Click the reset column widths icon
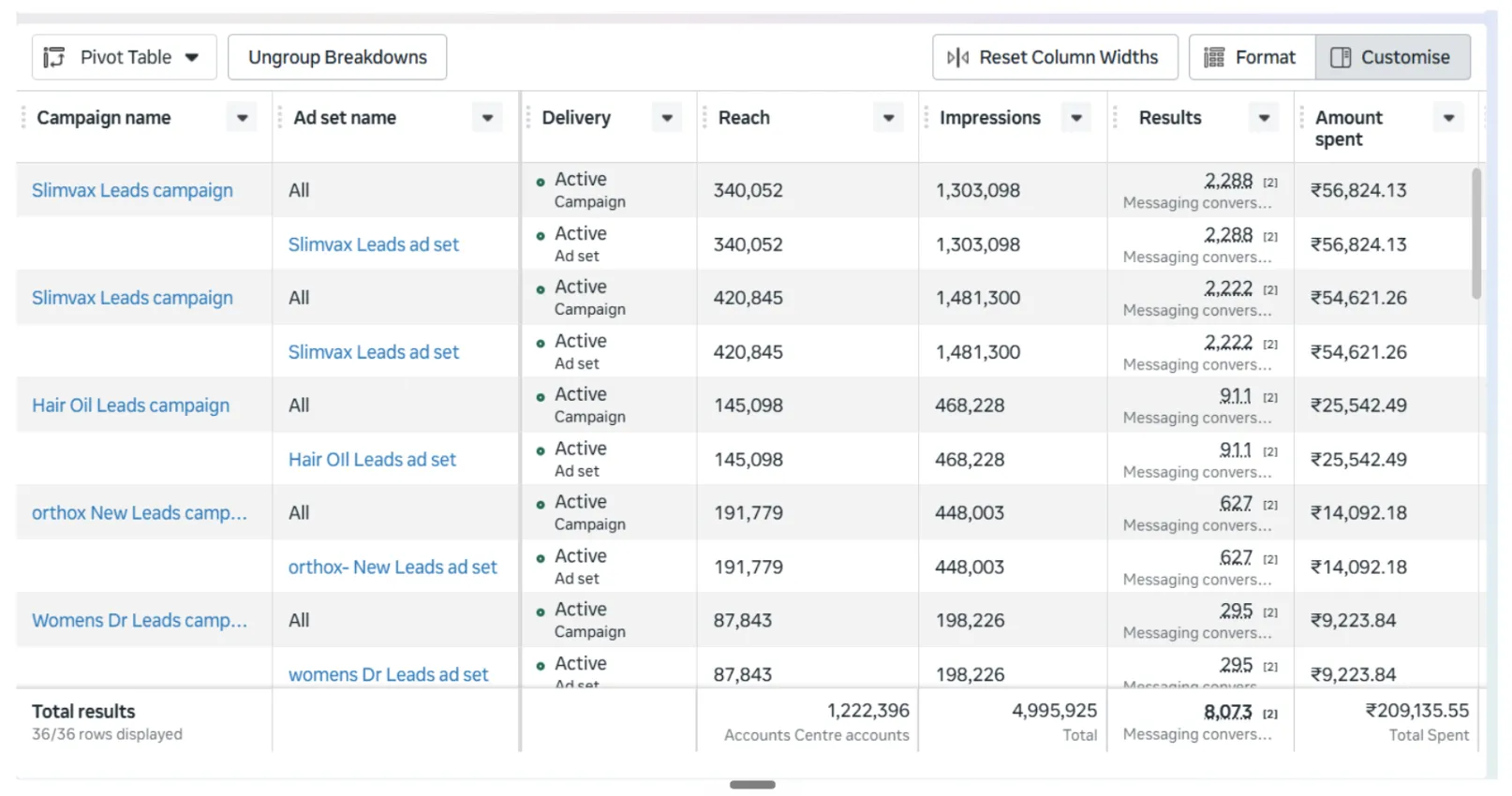The image size is (1512, 796). pos(957,58)
